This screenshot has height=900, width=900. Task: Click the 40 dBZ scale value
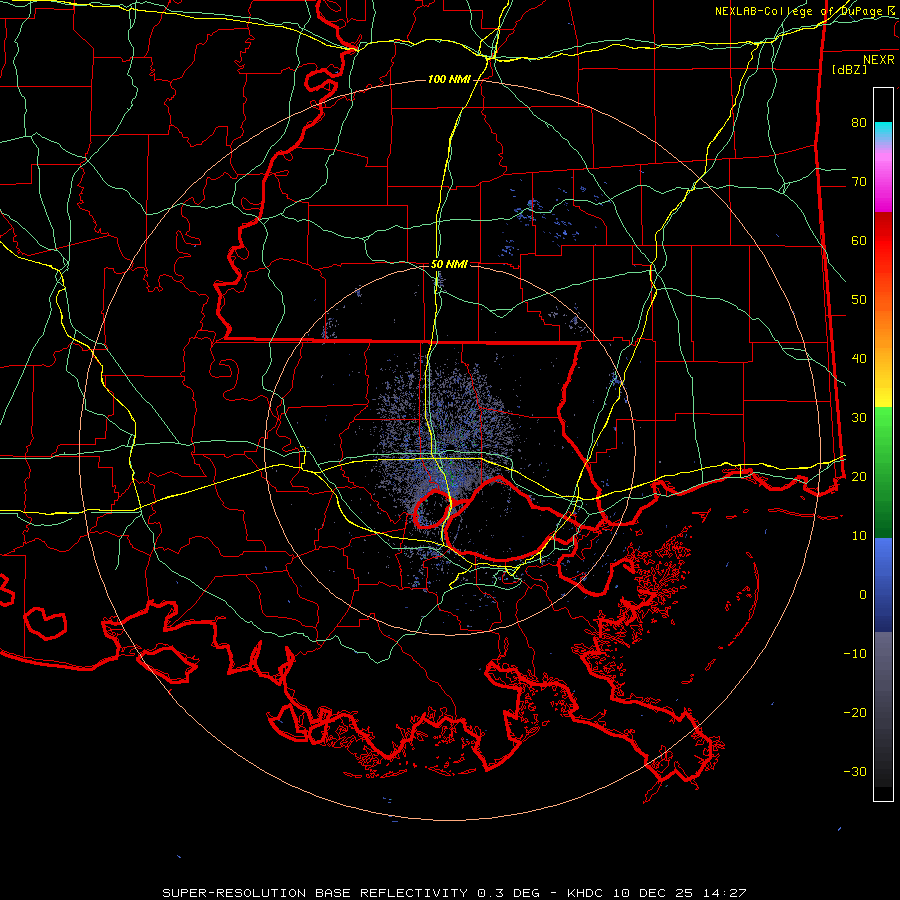[859, 359]
